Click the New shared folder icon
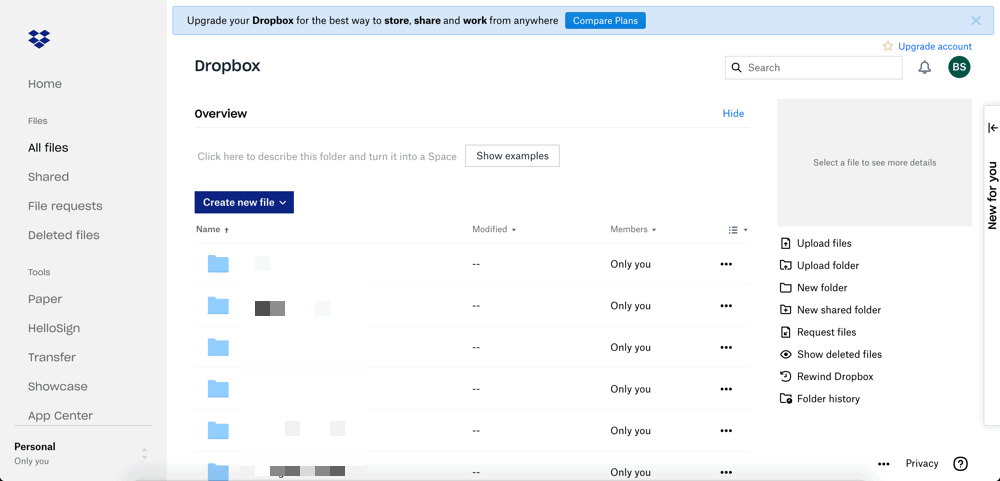Screen dimensions: 1000x481 pyautogui.click(x=786, y=310)
